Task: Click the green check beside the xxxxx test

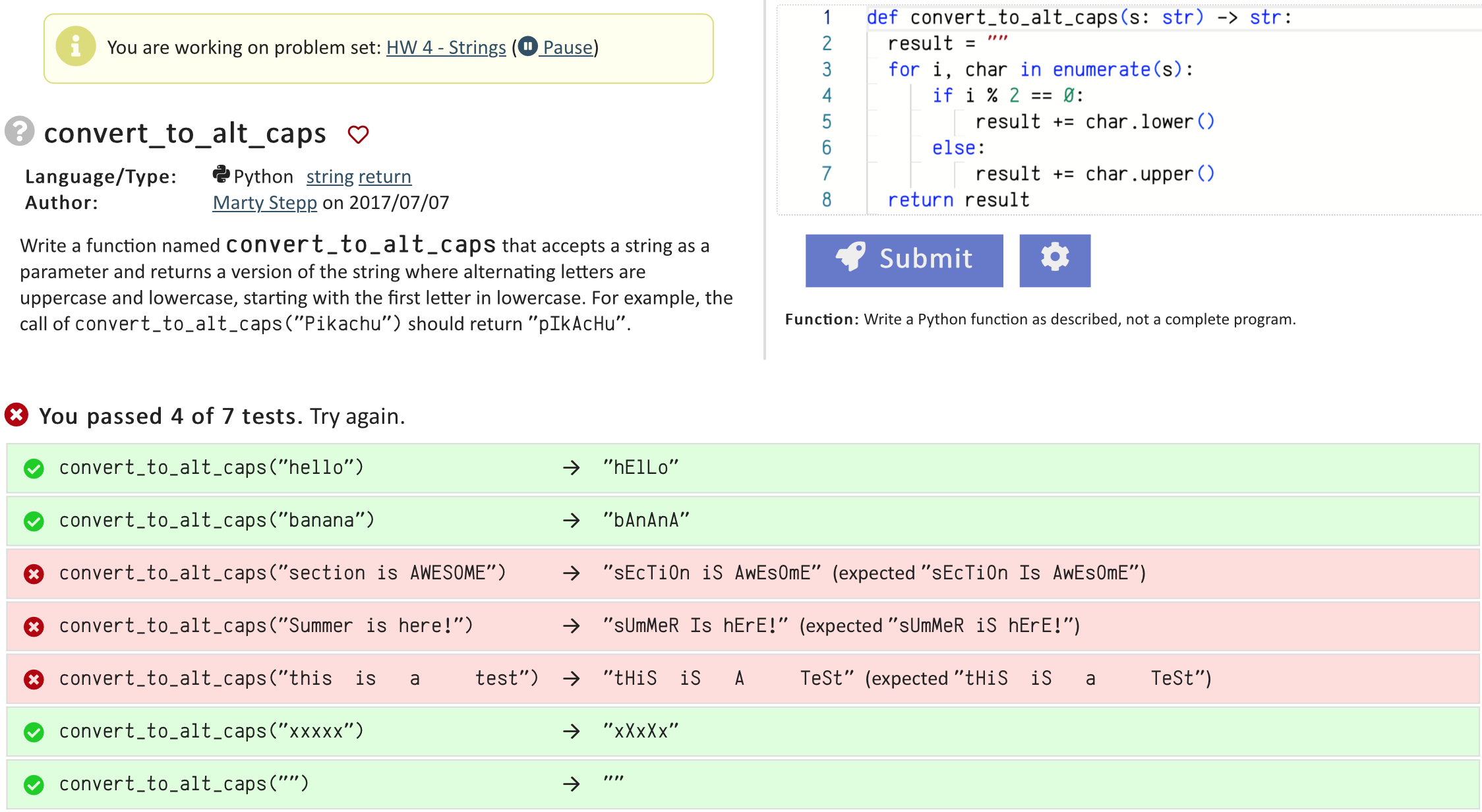Action: click(33, 731)
